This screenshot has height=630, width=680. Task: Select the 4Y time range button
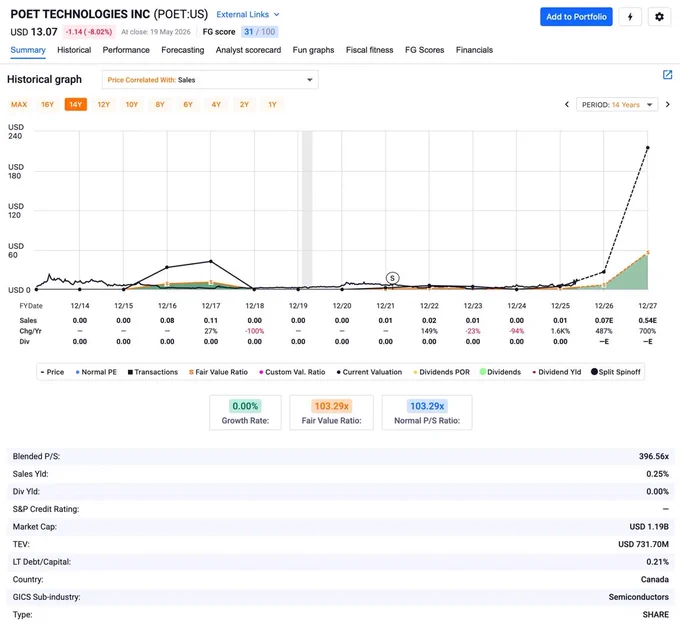[216, 104]
